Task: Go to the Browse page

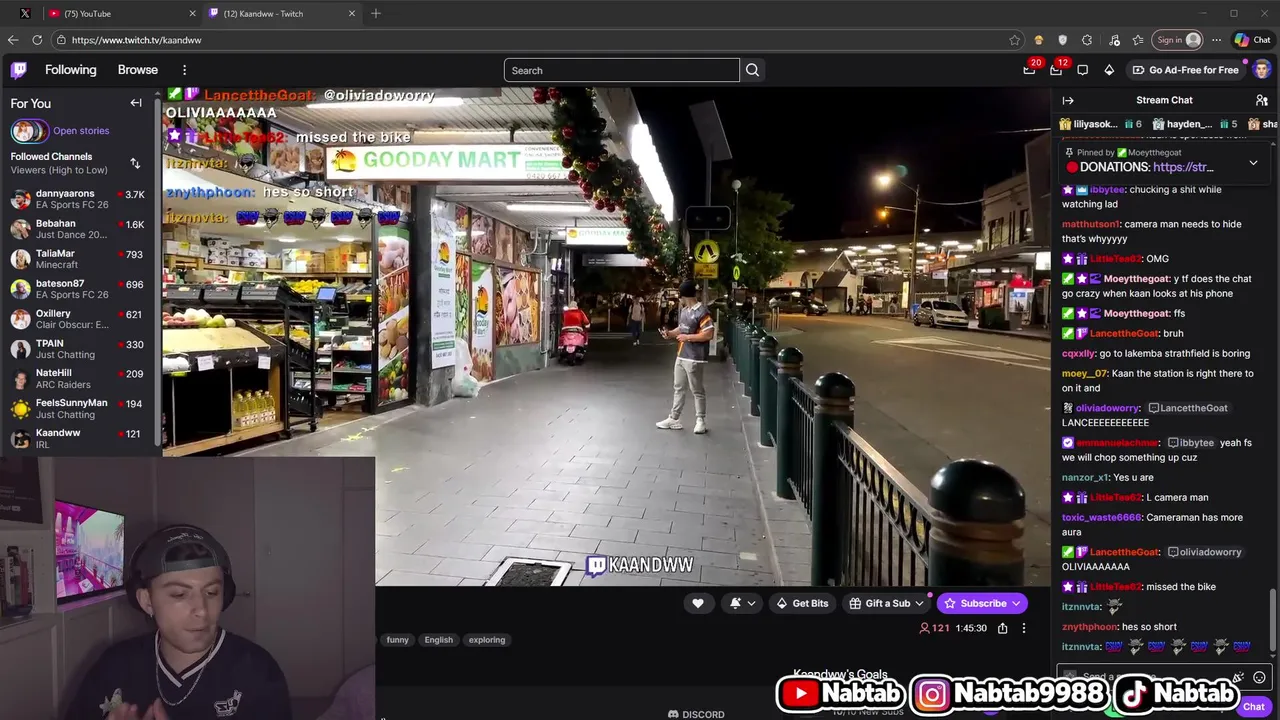Action: click(138, 70)
